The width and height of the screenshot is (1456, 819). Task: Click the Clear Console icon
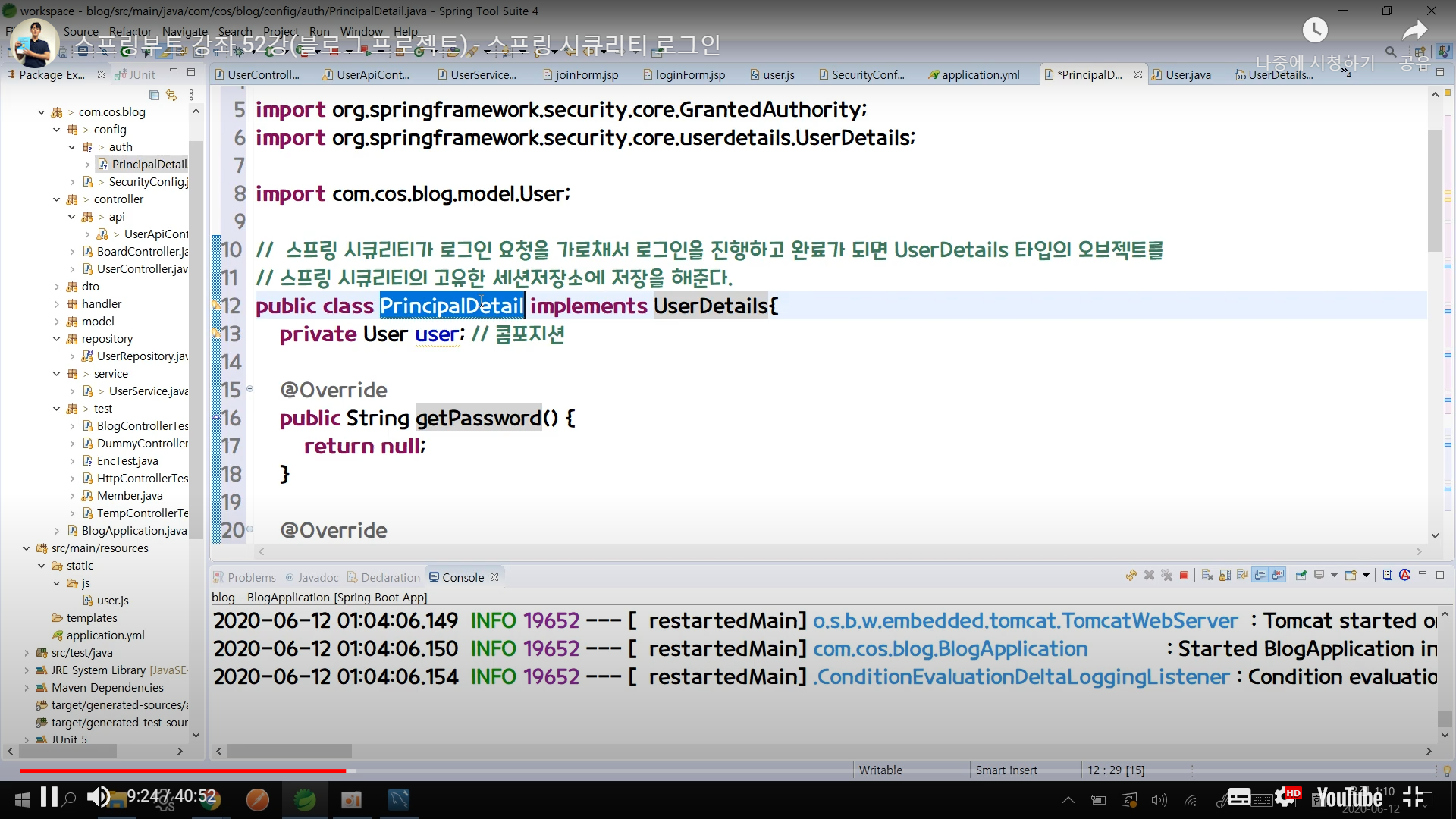pos(1207,576)
